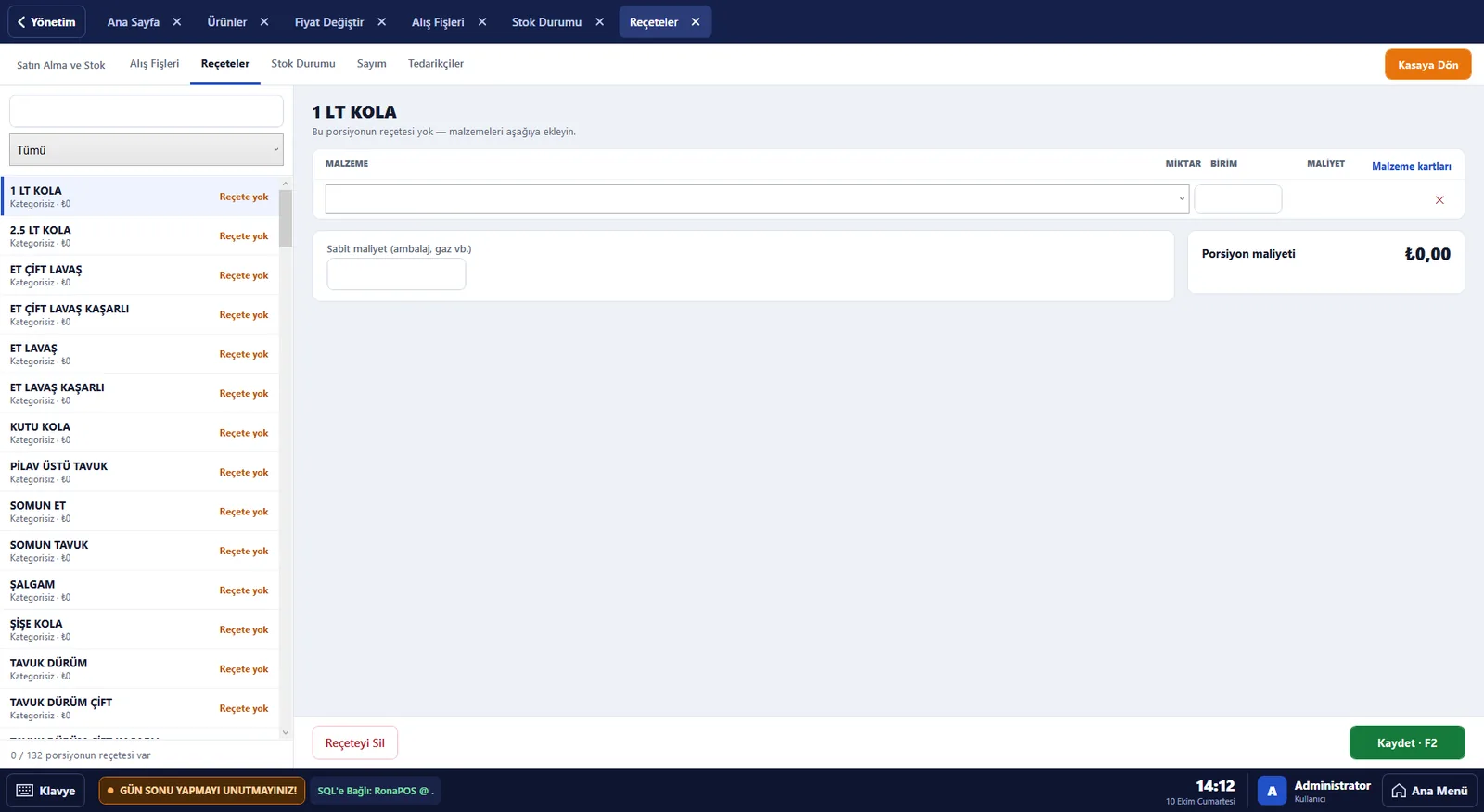Viewport: 1484px width, 812px height.
Task: Go to Ana Menü home
Action: click(1429, 791)
